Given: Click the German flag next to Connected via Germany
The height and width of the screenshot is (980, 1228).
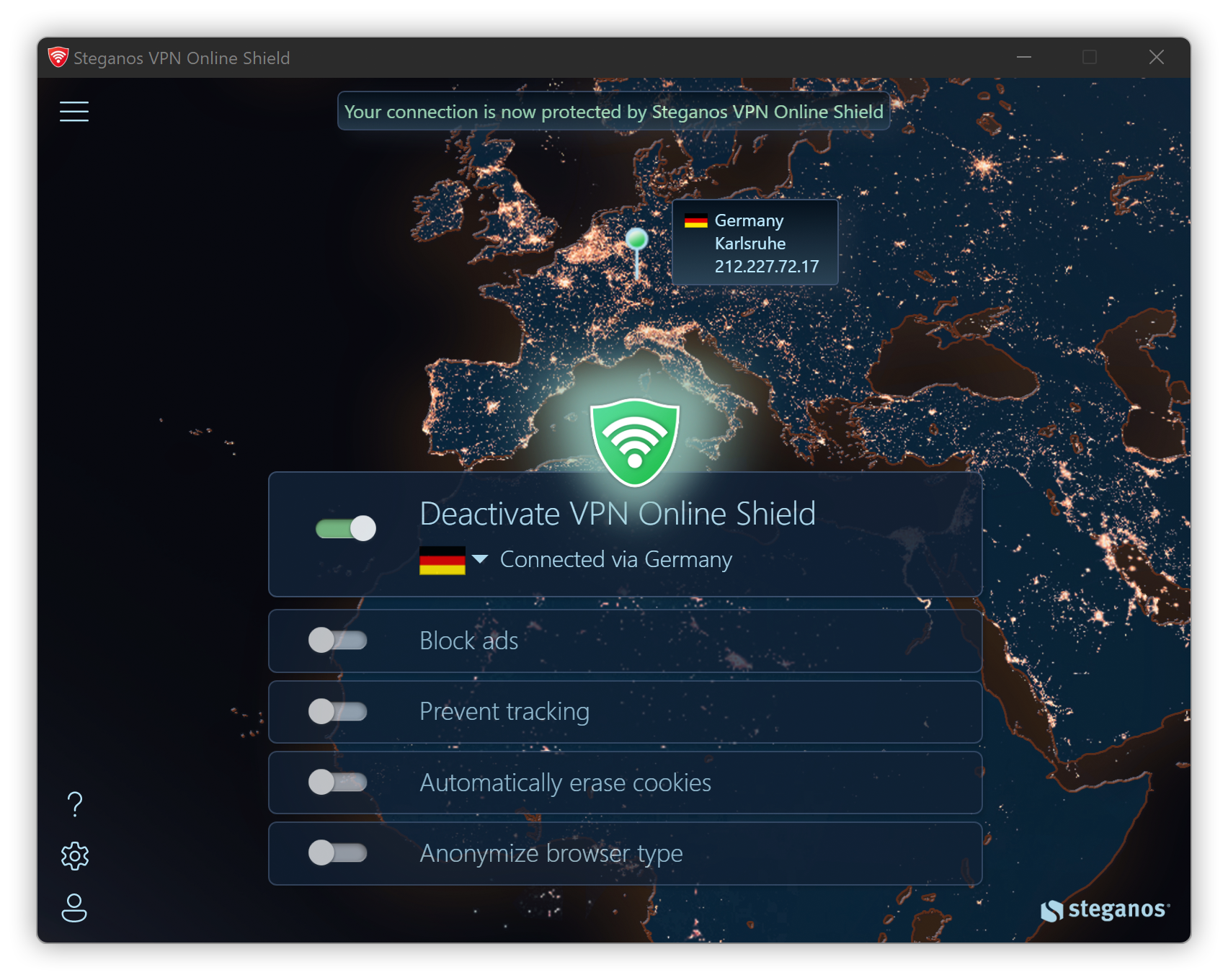Looking at the screenshot, I should (442, 560).
